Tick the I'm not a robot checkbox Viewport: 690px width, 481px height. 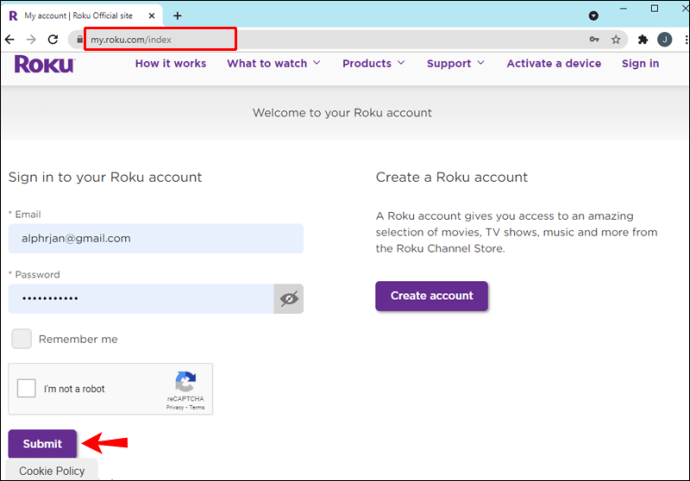(x=27, y=389)
